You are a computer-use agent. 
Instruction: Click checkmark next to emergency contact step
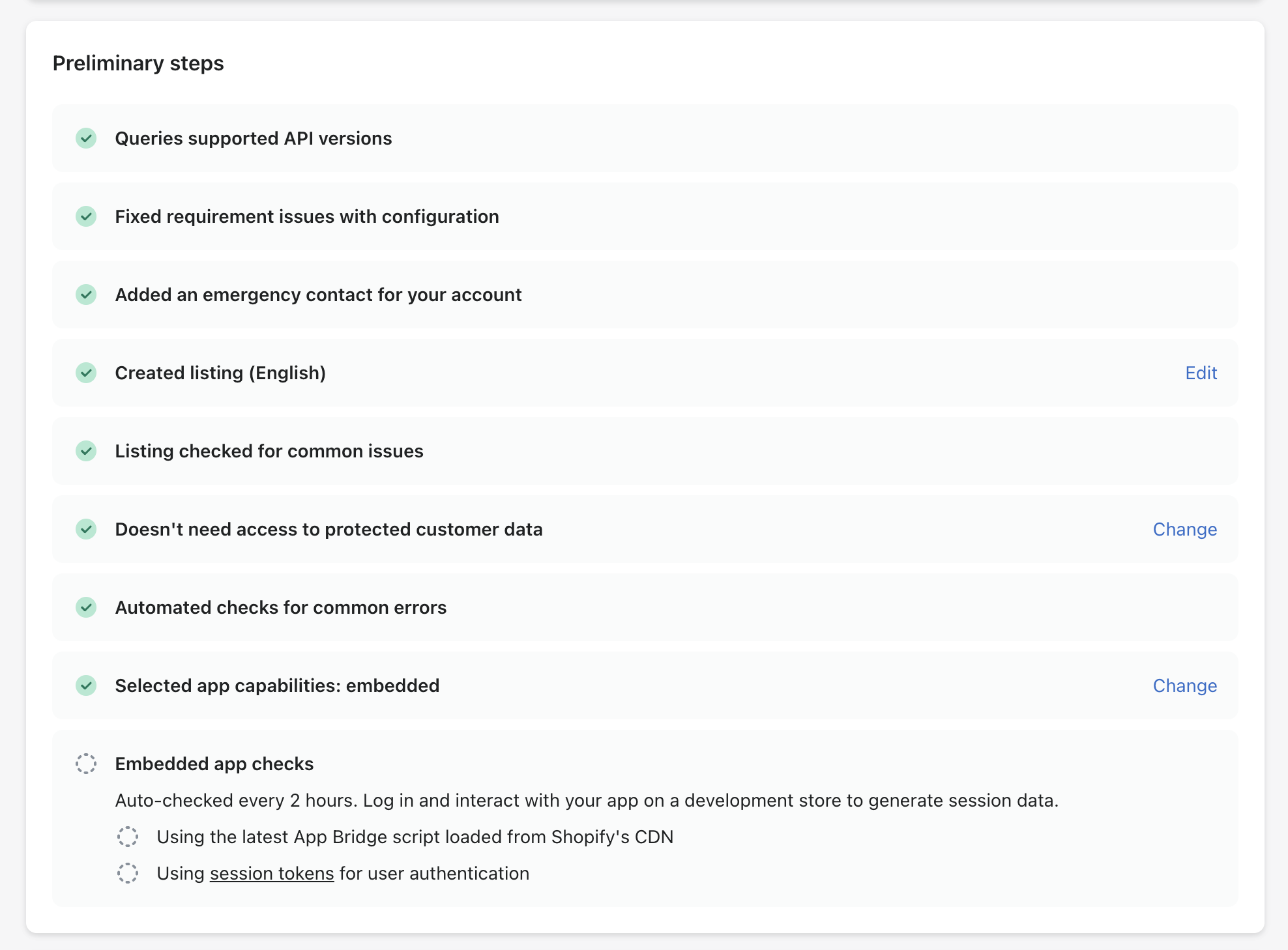86,295
